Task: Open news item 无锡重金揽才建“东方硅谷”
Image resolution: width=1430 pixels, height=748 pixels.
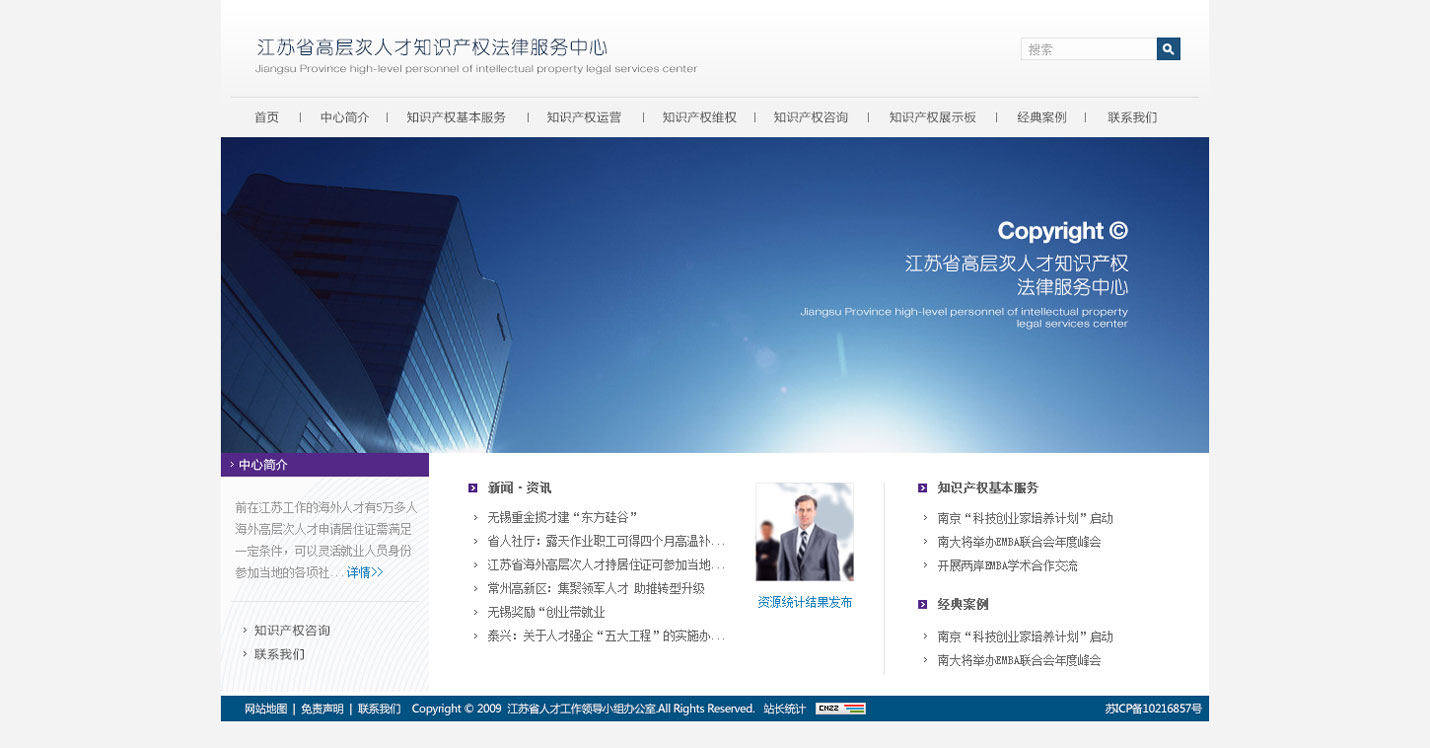Action: 562,517
